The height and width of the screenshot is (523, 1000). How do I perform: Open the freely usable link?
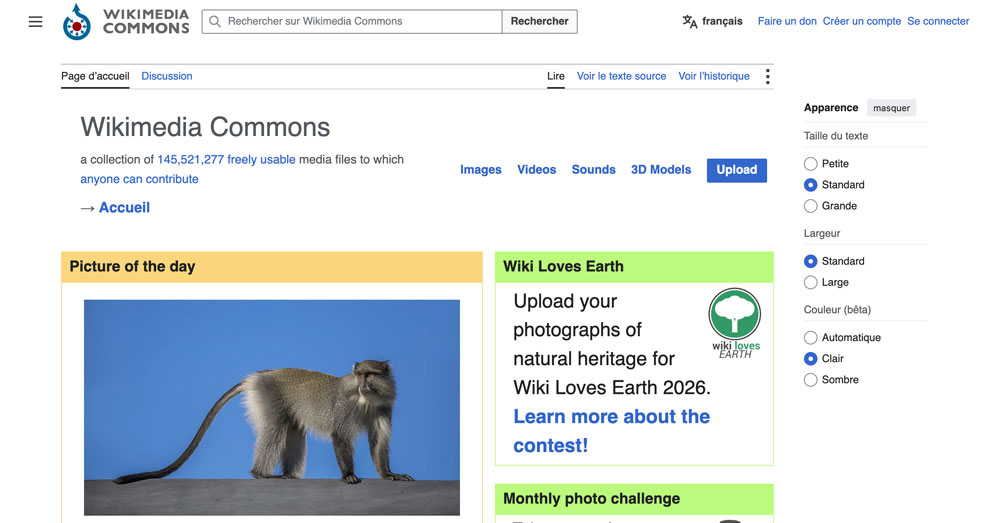coord(261,159)
